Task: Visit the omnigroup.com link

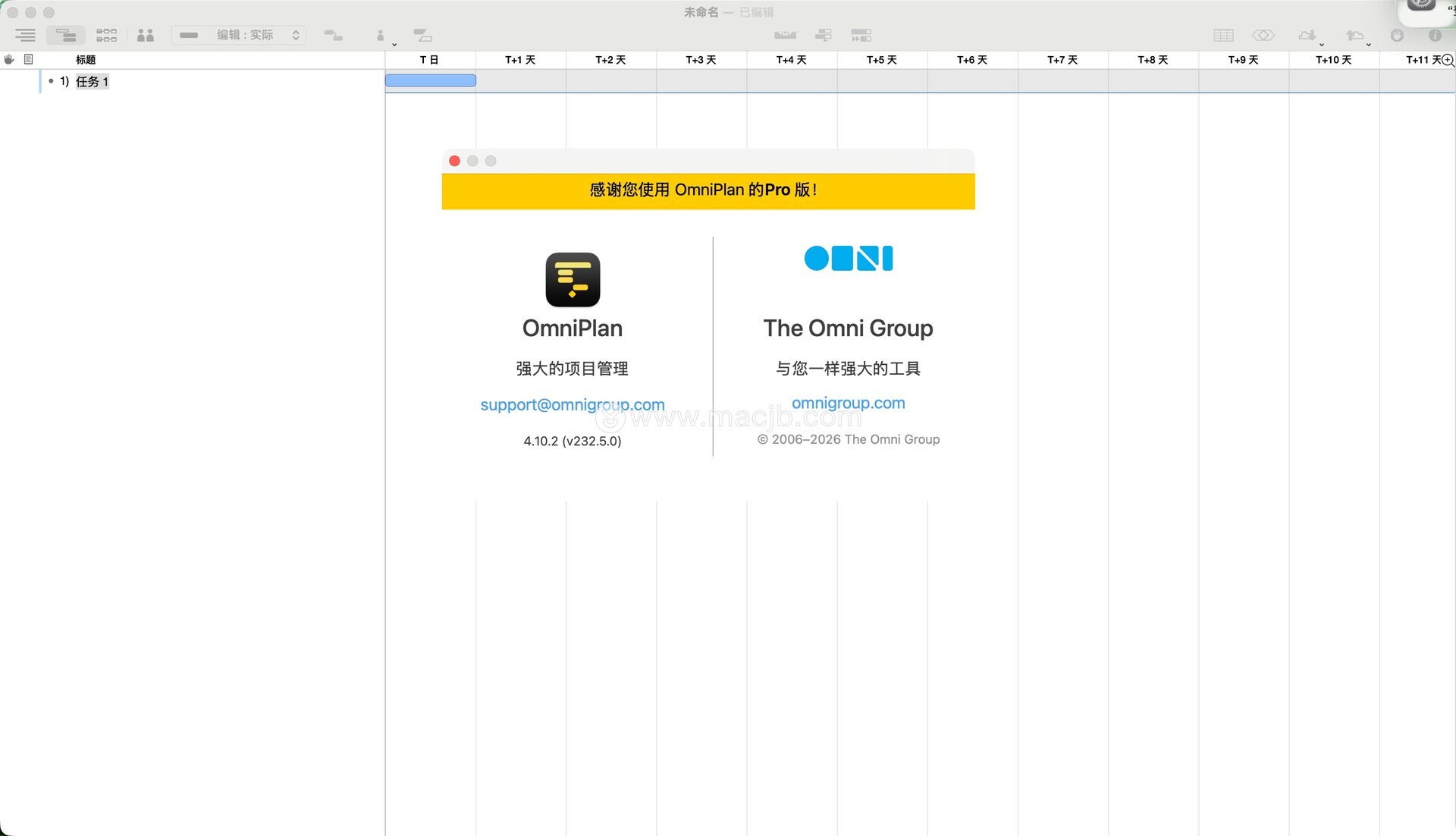Action: (848, 403)
